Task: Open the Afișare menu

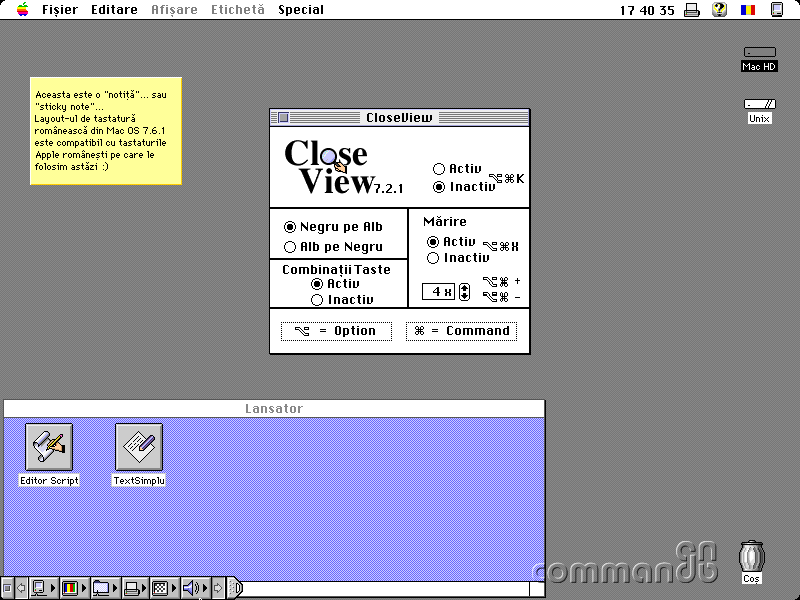Action: 174,10
